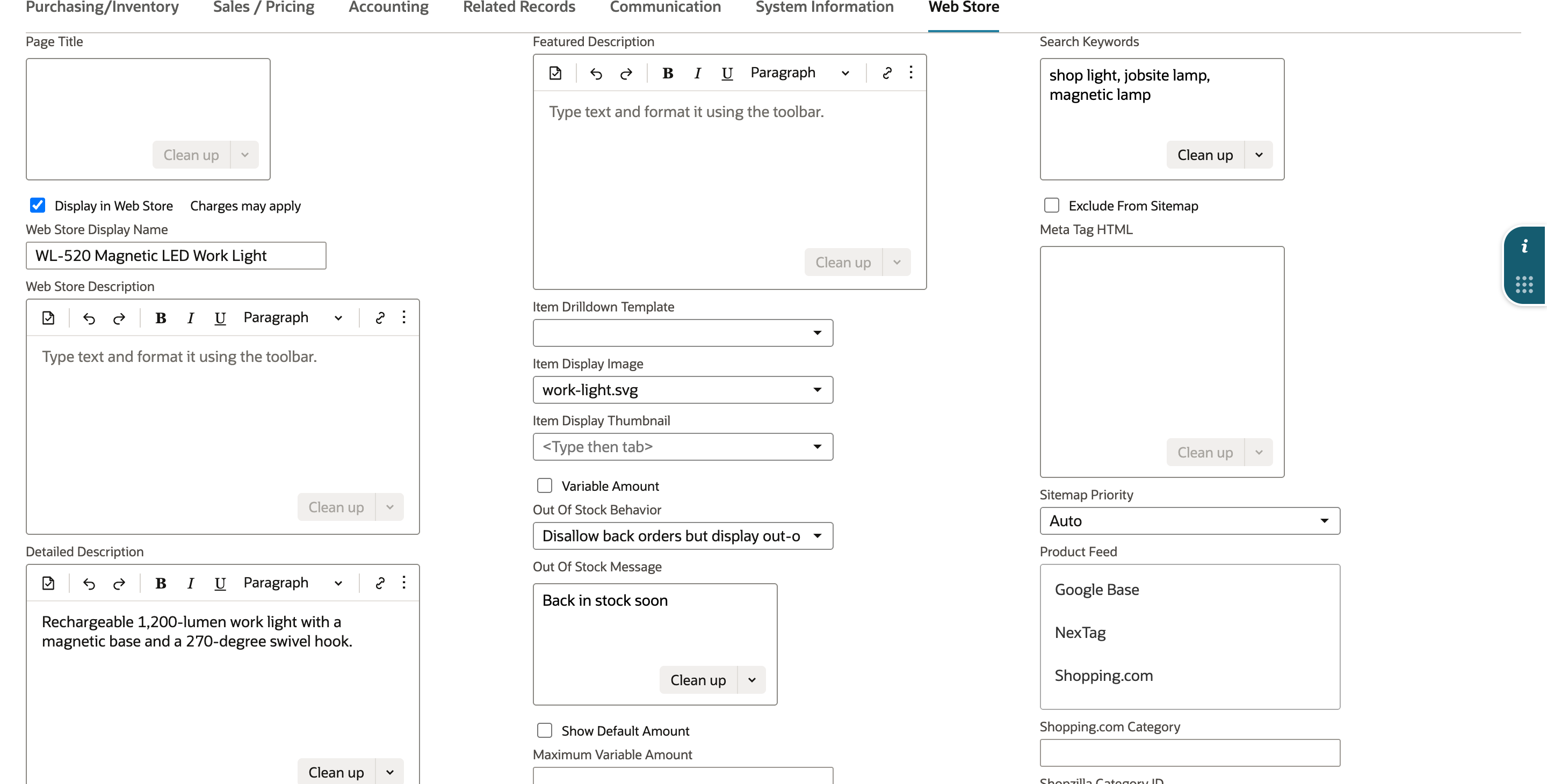This screenshot has width=1547, height=784.
Task: Uncheck Display in Web Store checkbox
Action: tap(38, 205)
